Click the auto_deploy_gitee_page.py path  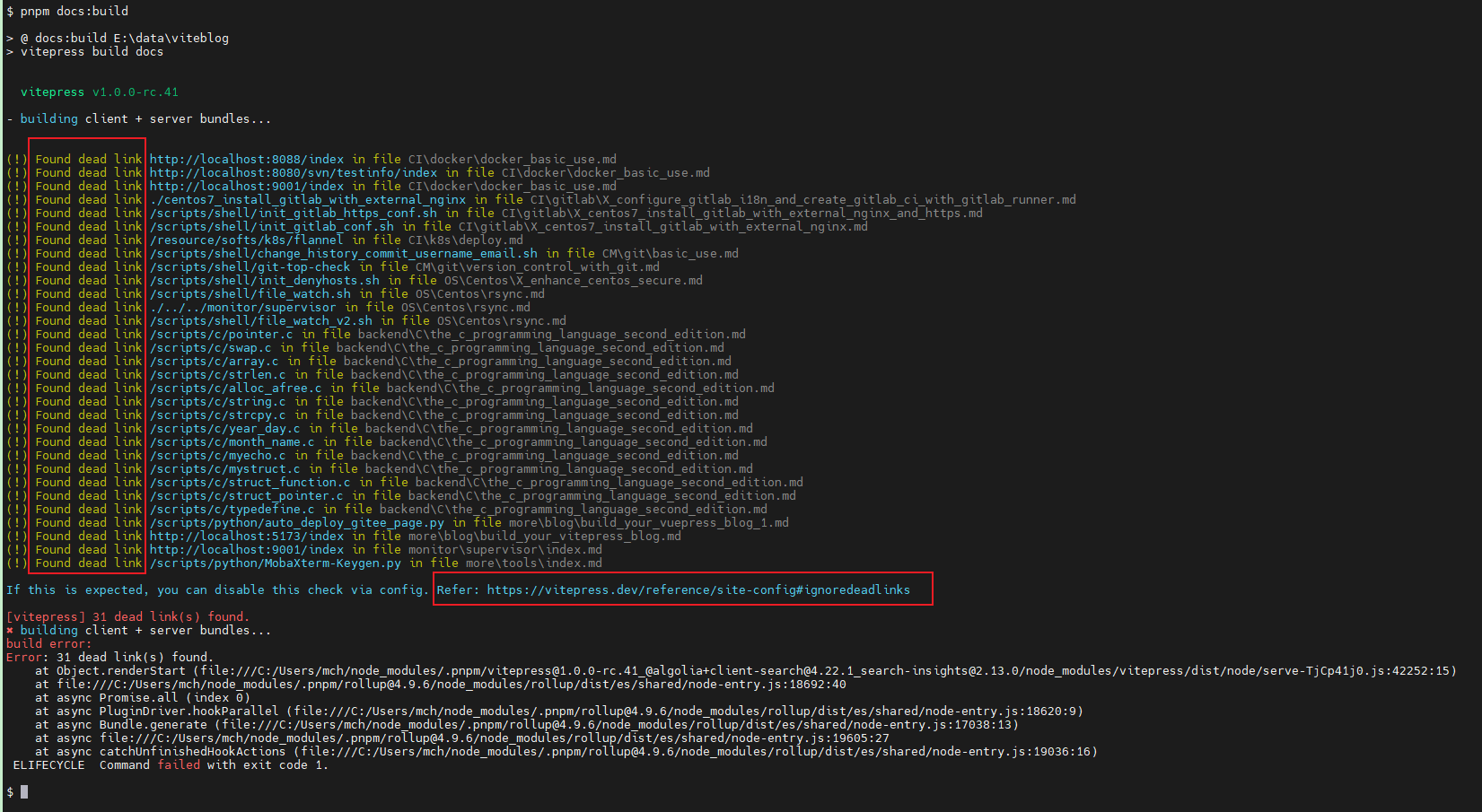(x=296, y=522)
